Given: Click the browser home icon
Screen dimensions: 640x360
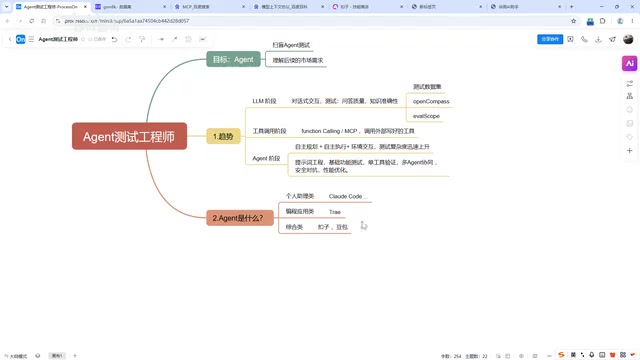Looking at the screenshot, I should pos(44,21).
